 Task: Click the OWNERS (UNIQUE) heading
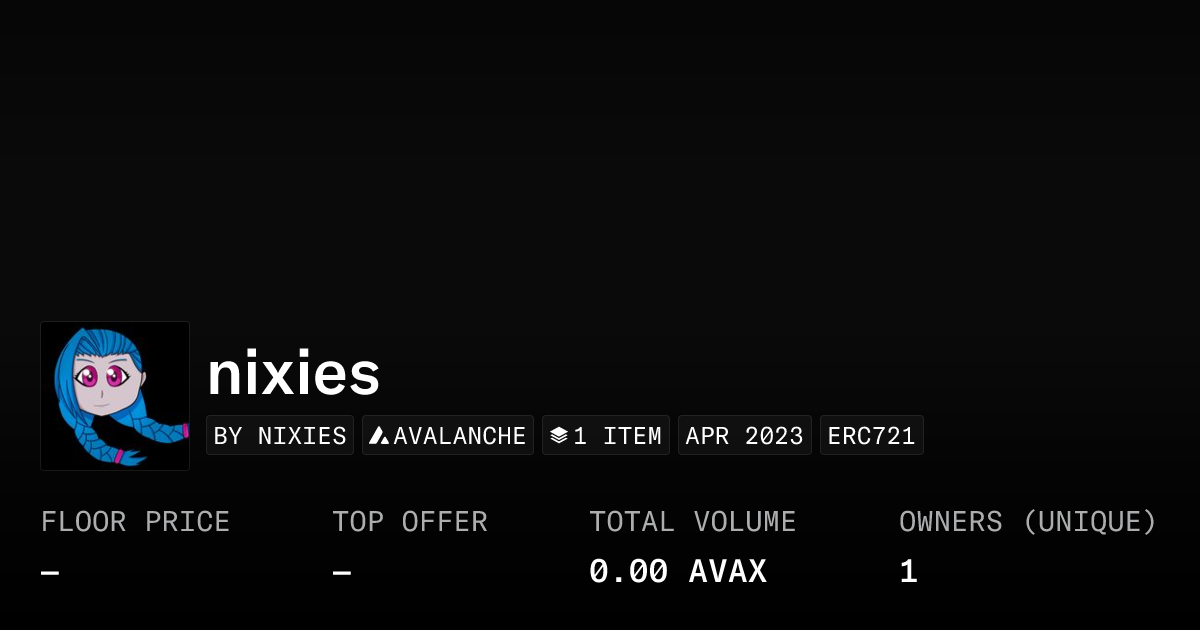tap(1027, 522)
